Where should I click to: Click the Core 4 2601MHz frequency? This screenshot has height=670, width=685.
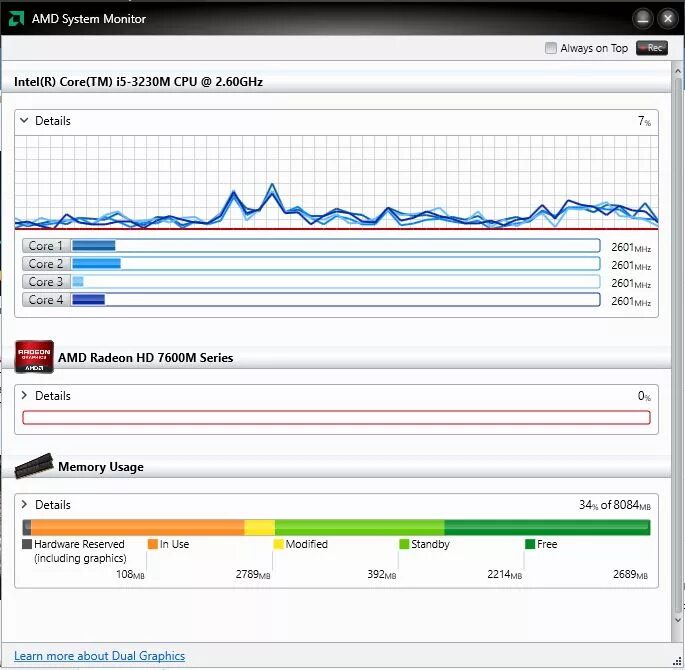(x=631, y=301)
